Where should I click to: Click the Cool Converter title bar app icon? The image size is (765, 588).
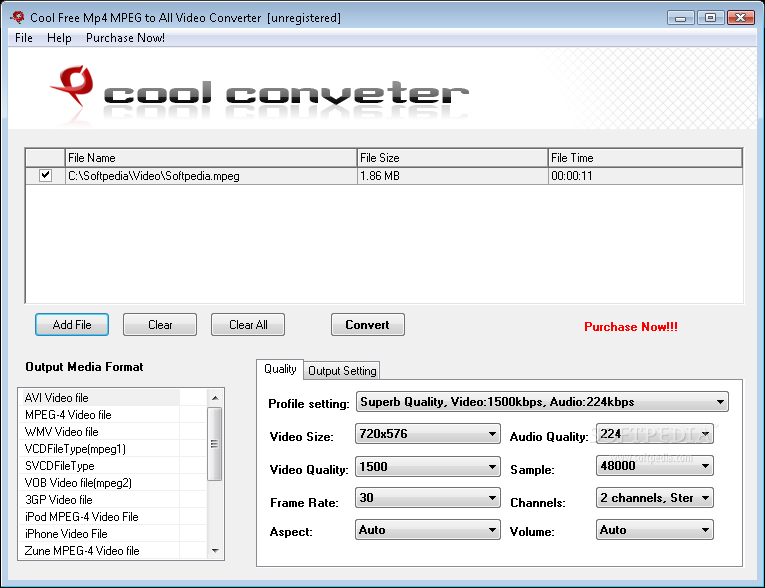(x=18, y=18)
